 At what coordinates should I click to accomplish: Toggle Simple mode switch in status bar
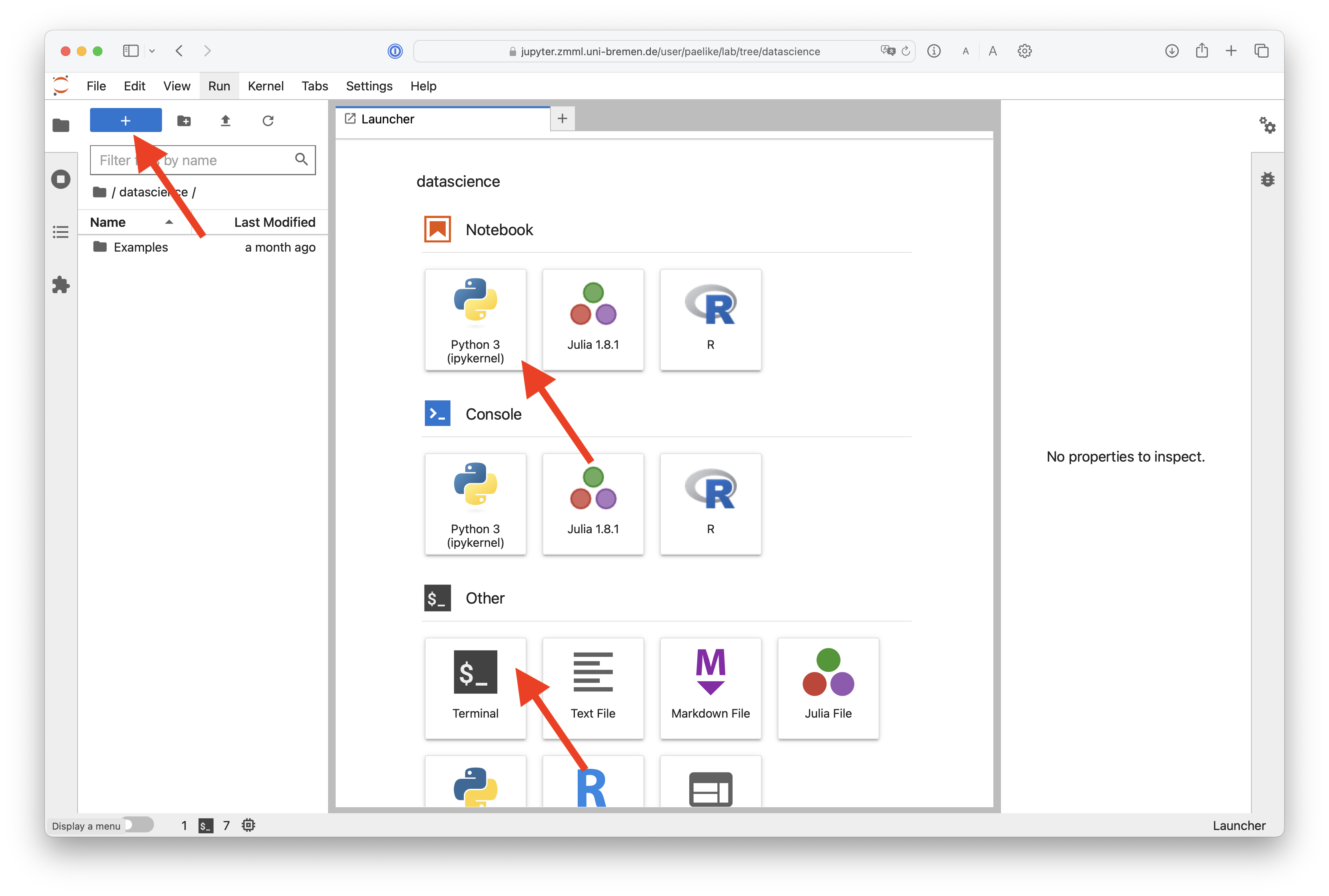139,824
